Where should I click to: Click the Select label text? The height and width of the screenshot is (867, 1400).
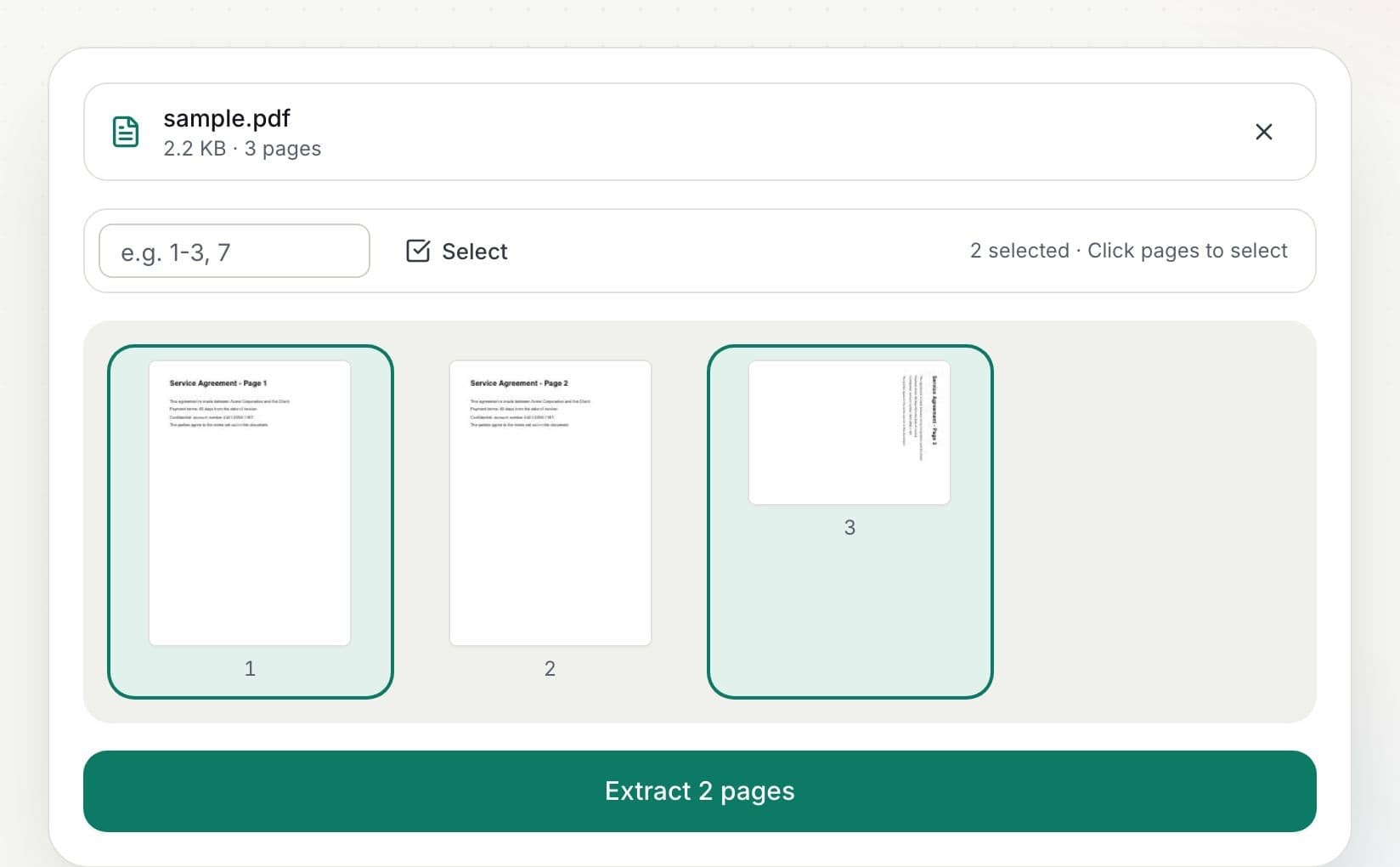coord(475,252)
